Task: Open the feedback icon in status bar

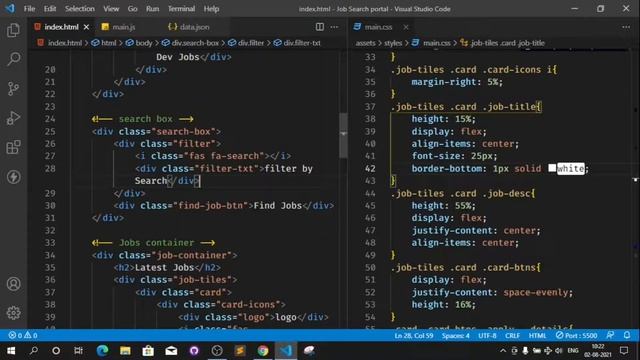Action: click(x=610, y=335)
